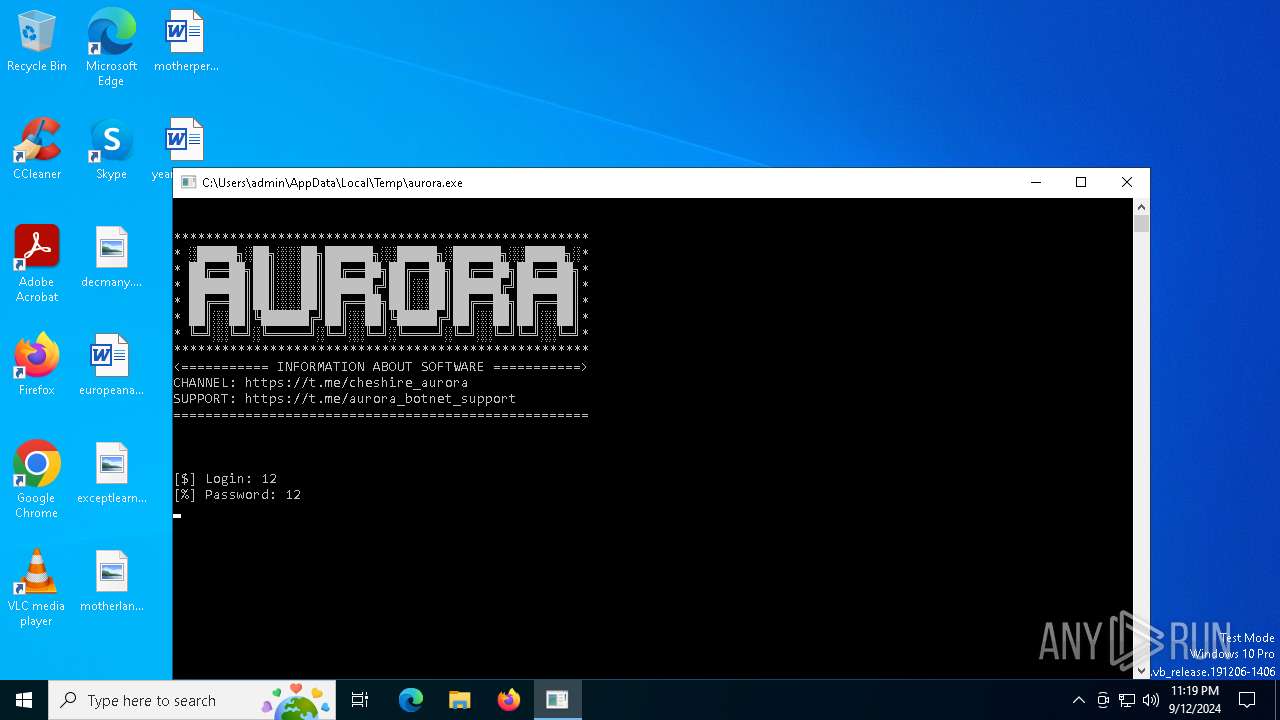
Task: Click the console scrollbar up arrow
Action: (x=1141, y=207)
